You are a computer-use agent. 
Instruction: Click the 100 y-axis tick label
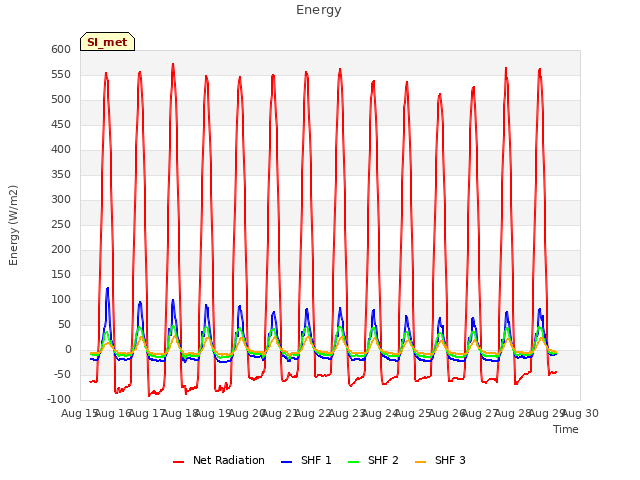pyautogui.click(x=61, y=300)
